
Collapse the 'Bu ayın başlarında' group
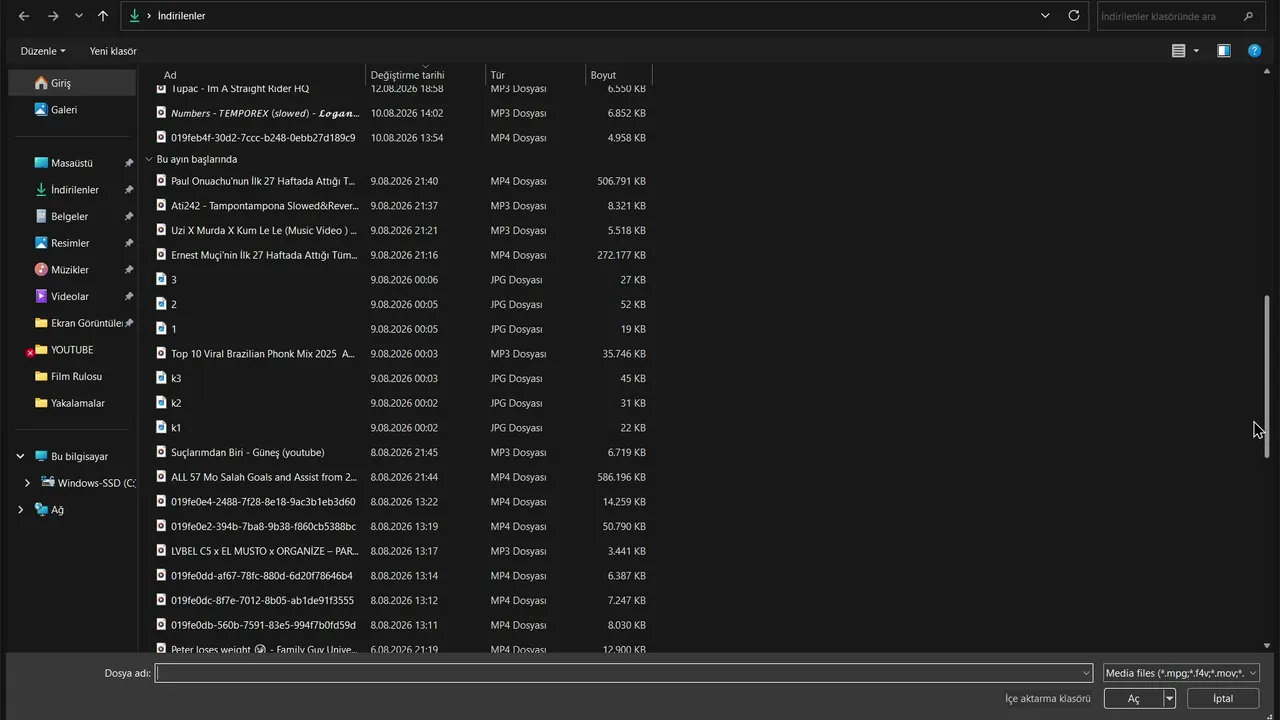(x=149, y=159)
